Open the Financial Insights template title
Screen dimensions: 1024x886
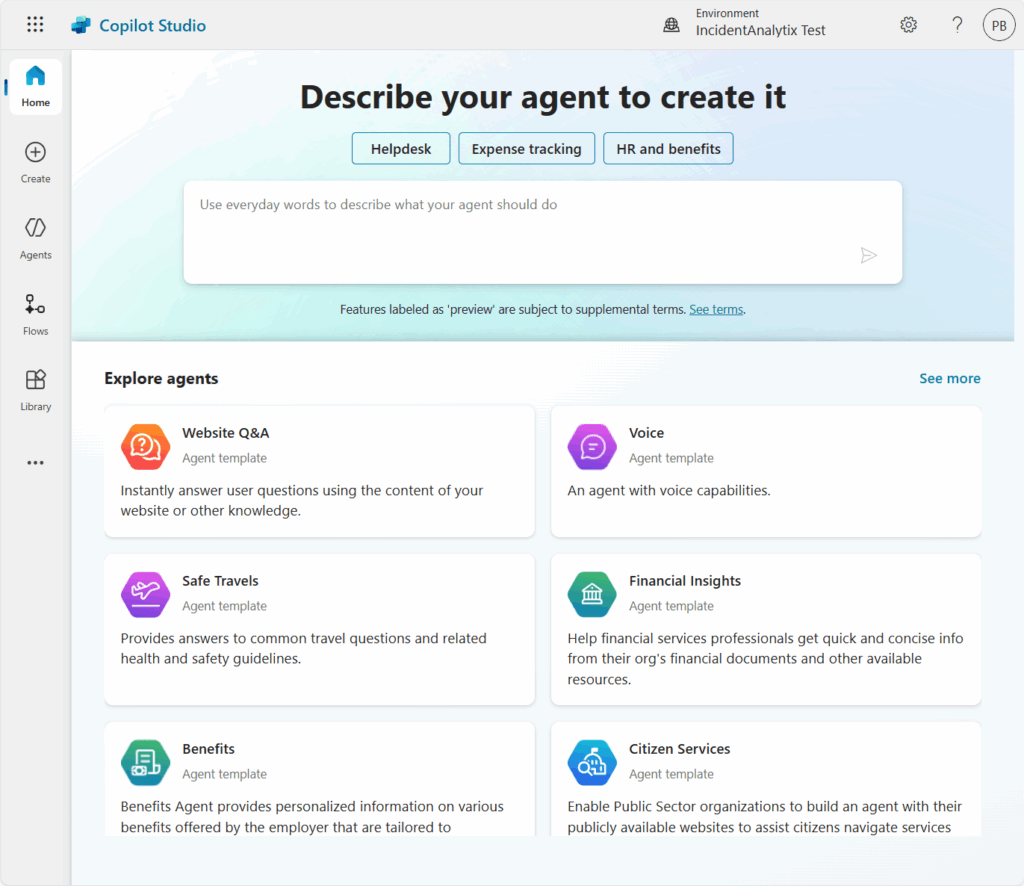pos(685,581)
